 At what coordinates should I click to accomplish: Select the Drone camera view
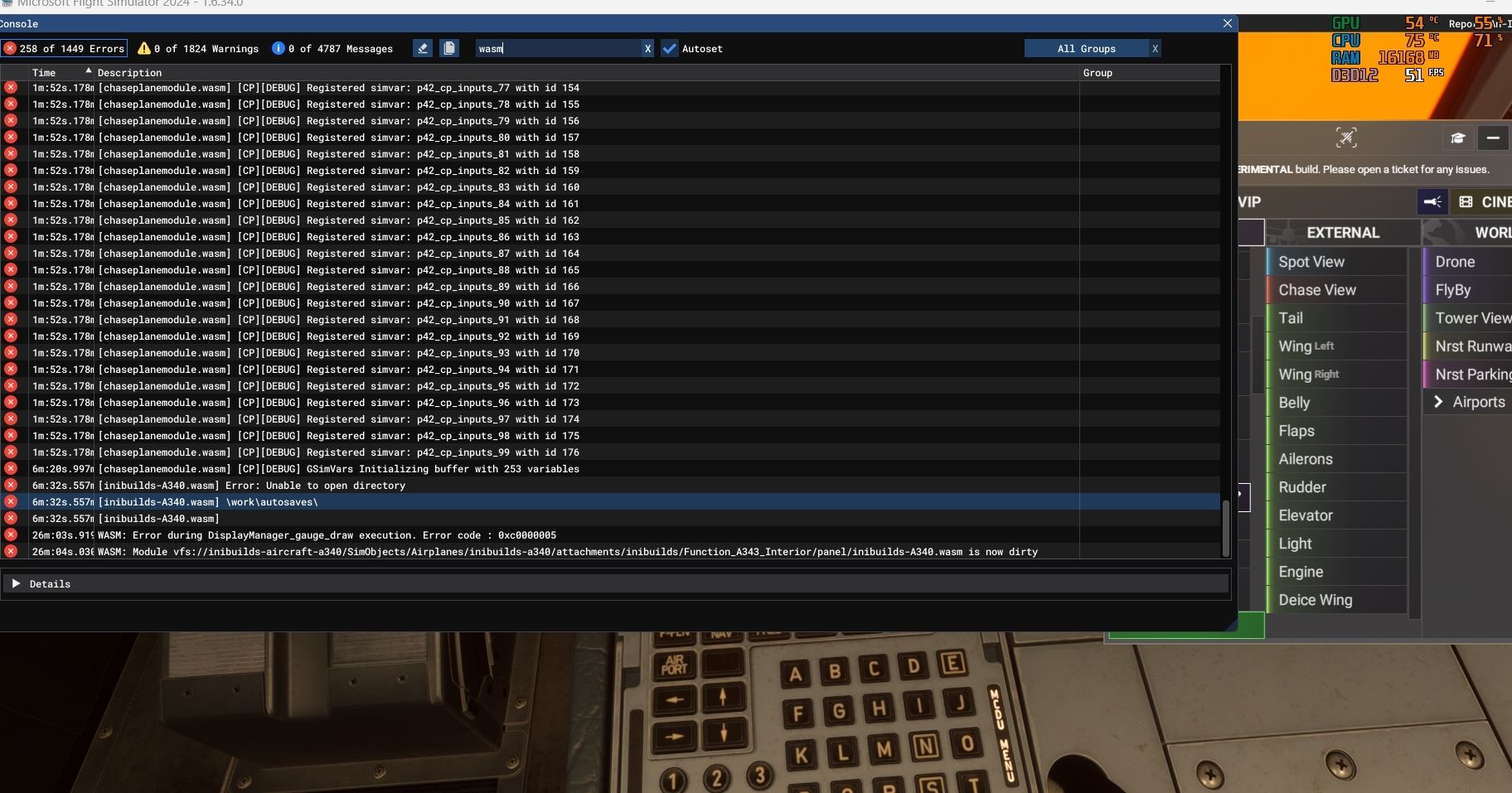1455,262
